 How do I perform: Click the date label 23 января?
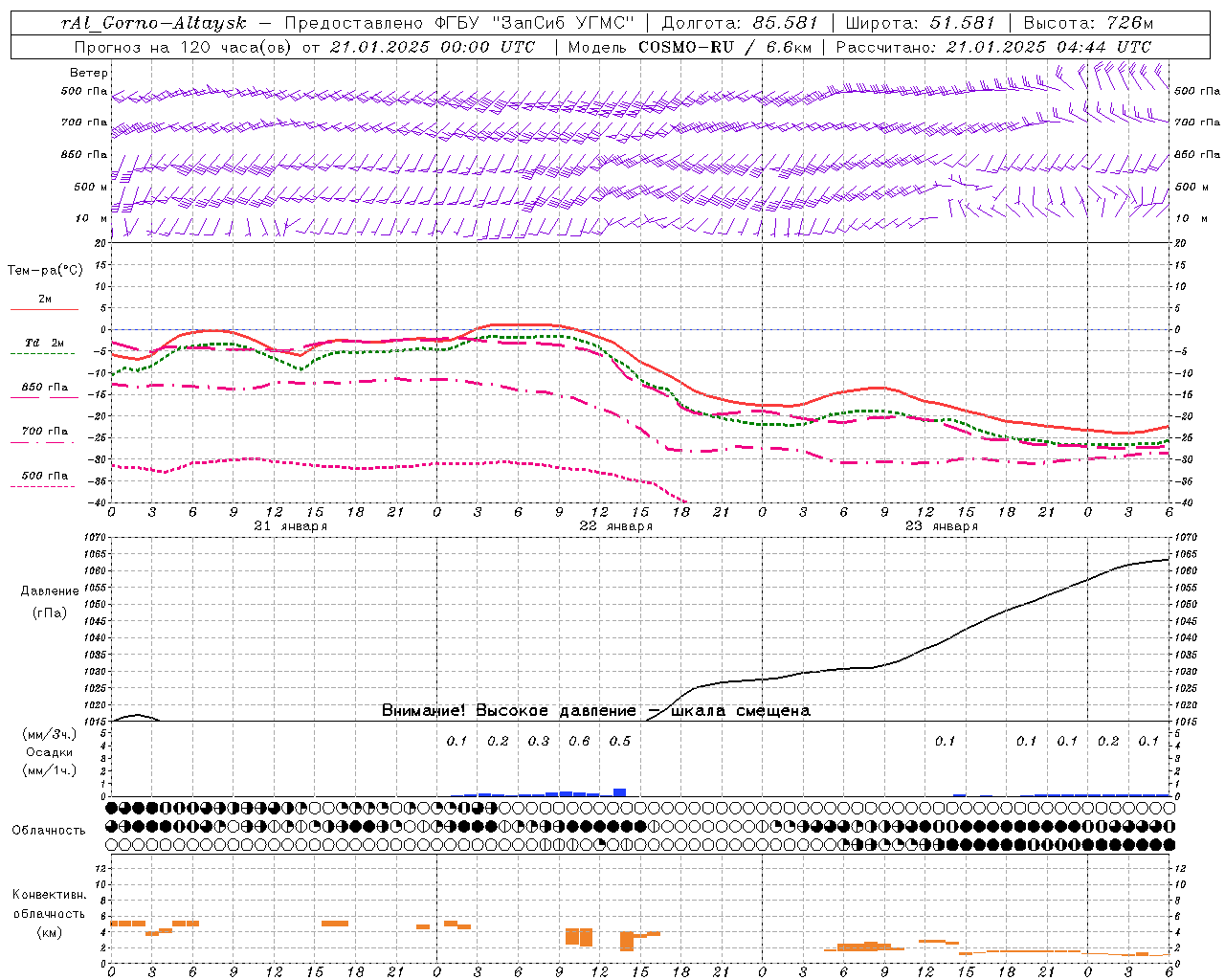coord(941,526)
